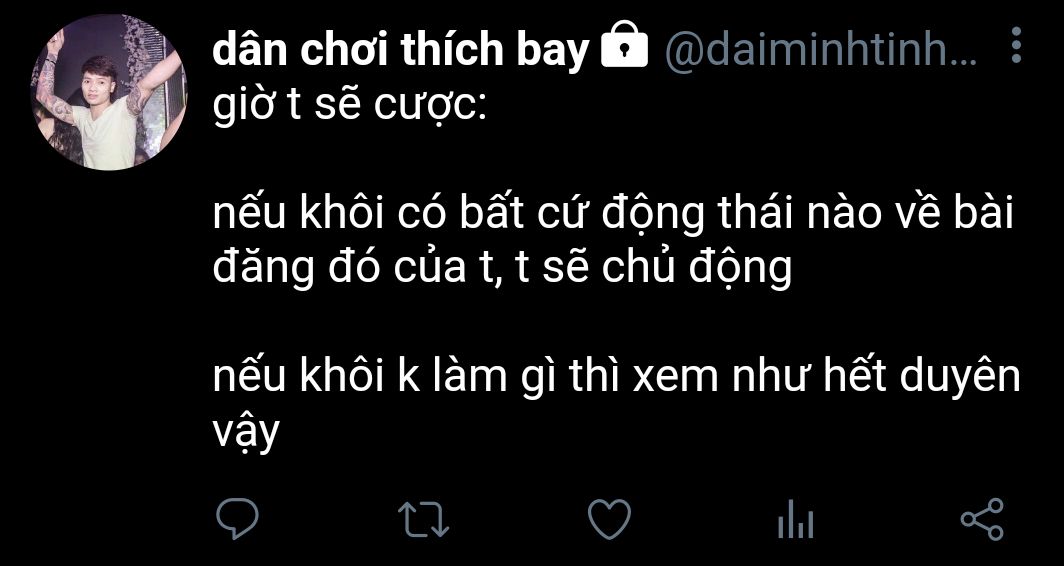Open profile via name 'dân chơi thích bay'

coord(400,50)
